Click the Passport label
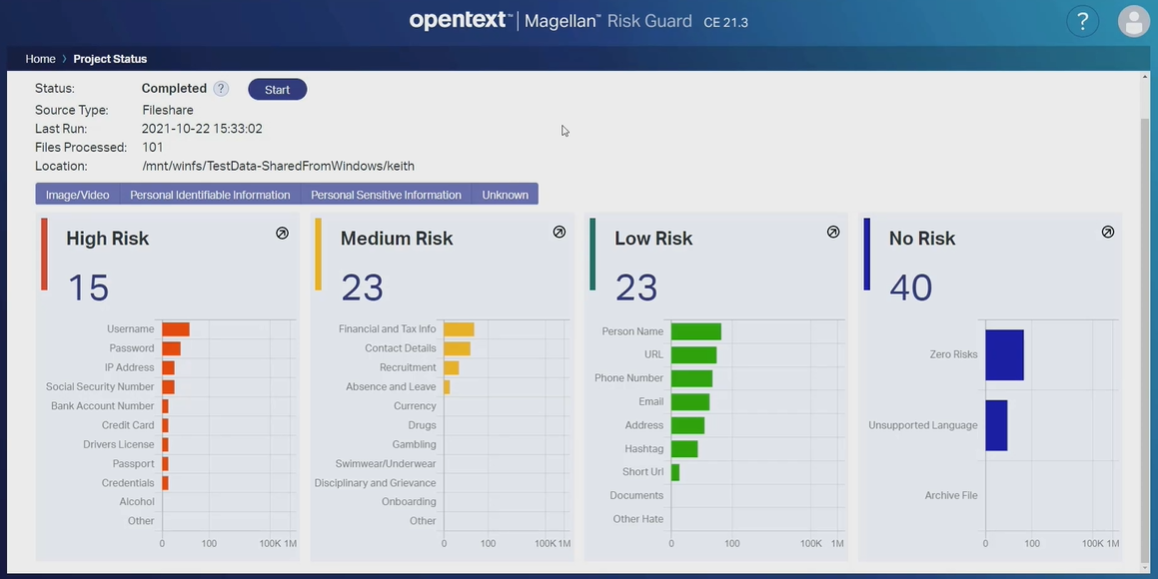Viewport: 1158px width, 579px height. point(134,464)
